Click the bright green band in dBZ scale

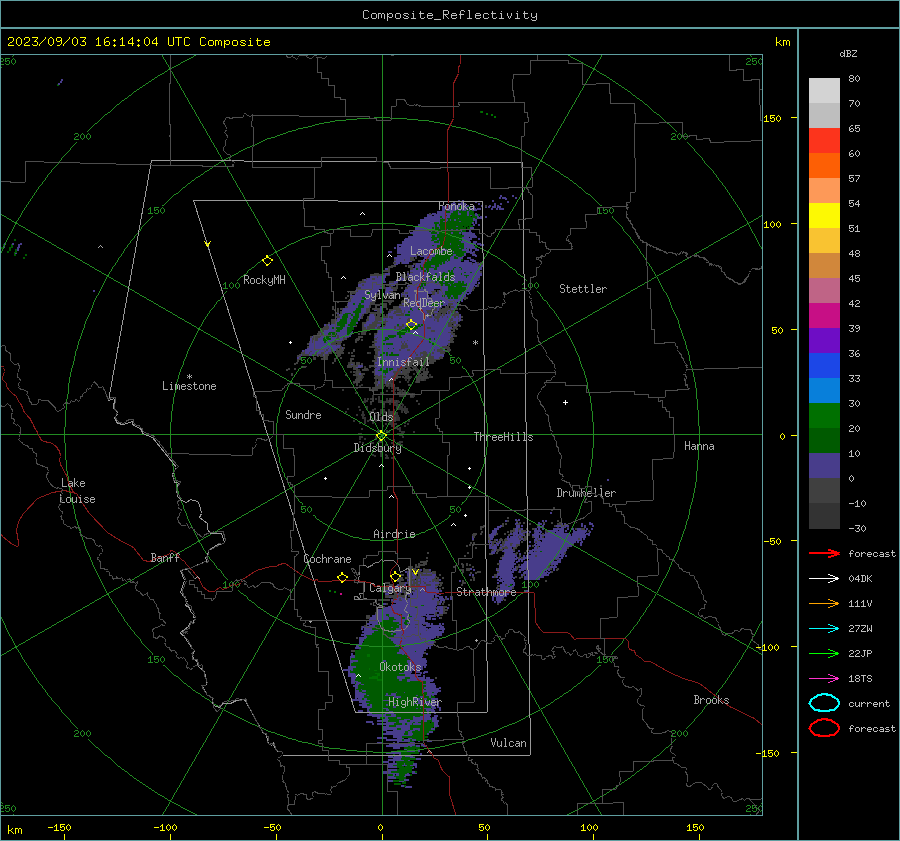pos(824,416)
